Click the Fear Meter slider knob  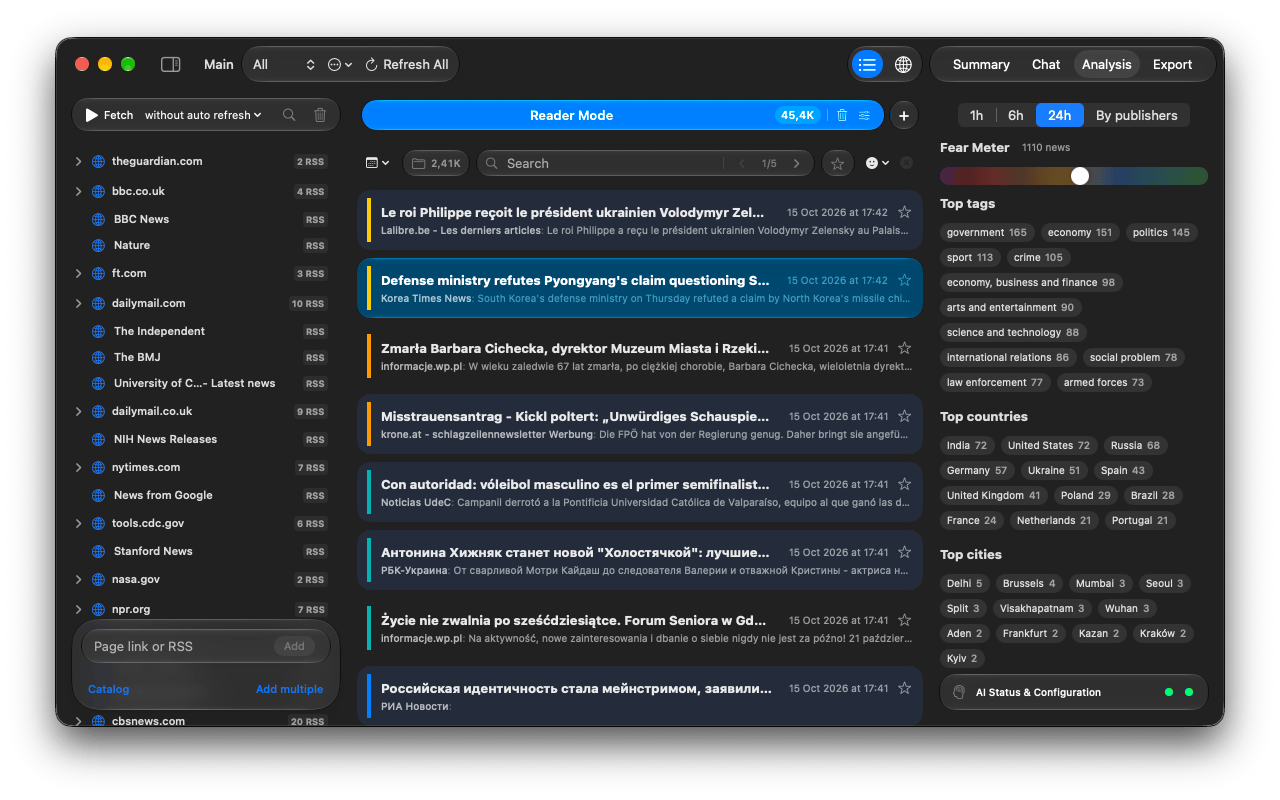(x=1080, y=176)
